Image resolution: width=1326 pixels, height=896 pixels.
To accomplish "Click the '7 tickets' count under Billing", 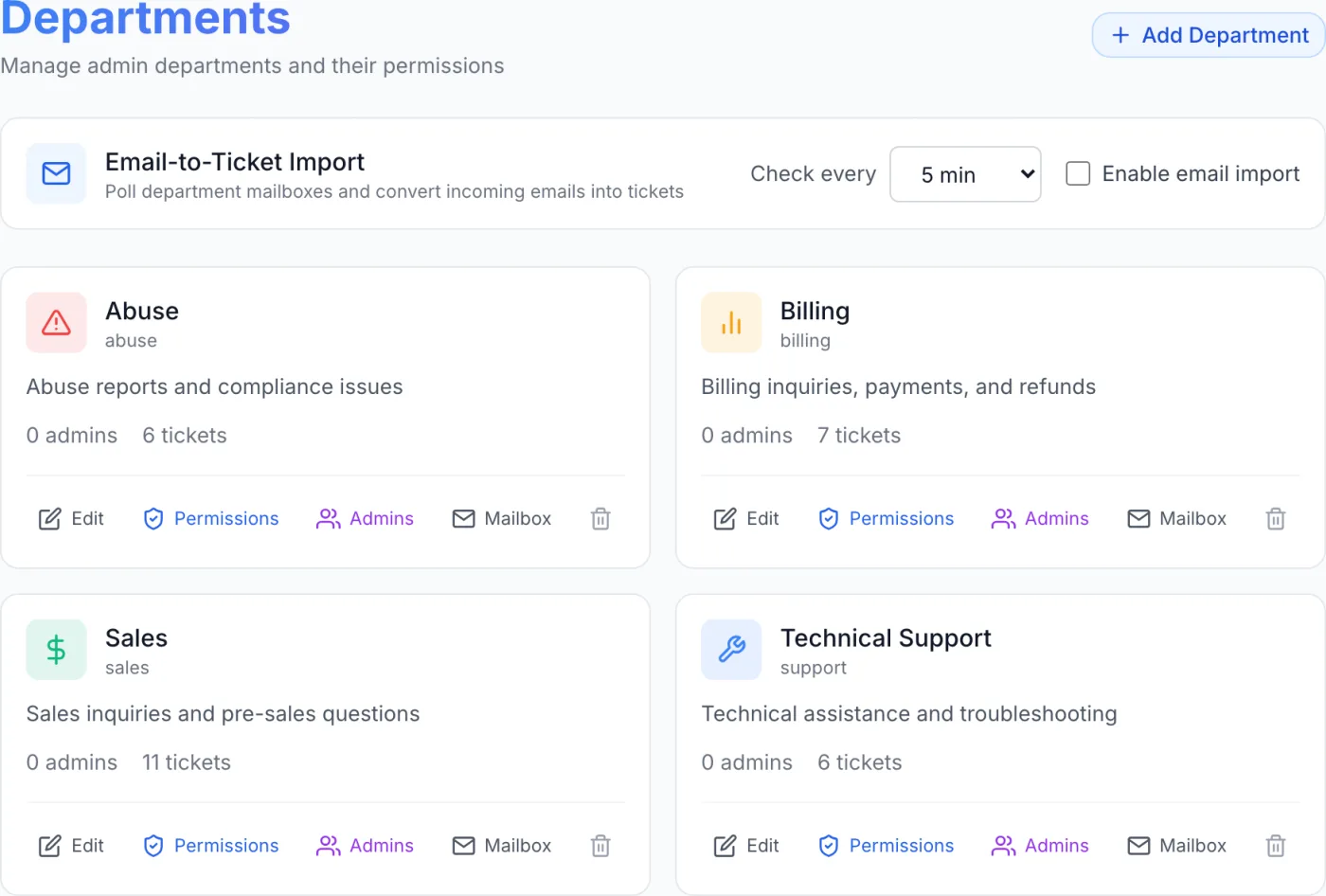I will point(859,436).
